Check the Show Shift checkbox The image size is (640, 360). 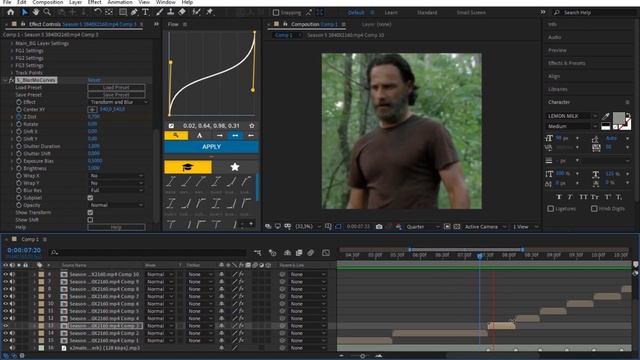coord(90,220)
